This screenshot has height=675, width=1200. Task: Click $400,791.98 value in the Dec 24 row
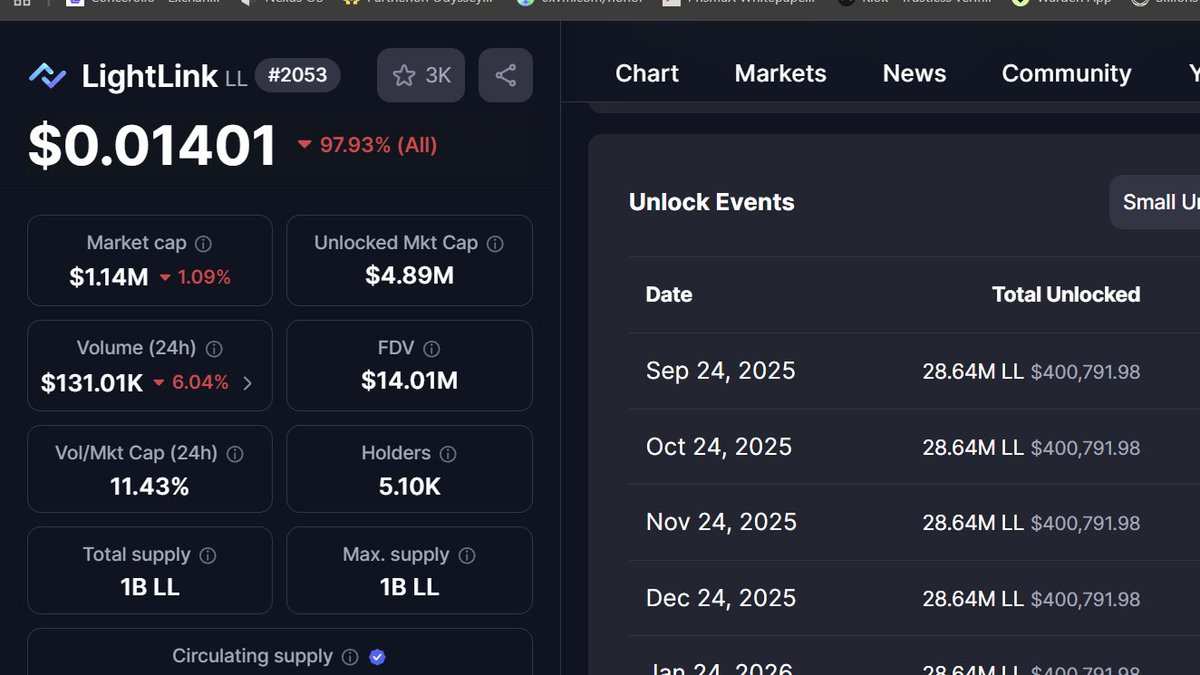(1085, 599)
